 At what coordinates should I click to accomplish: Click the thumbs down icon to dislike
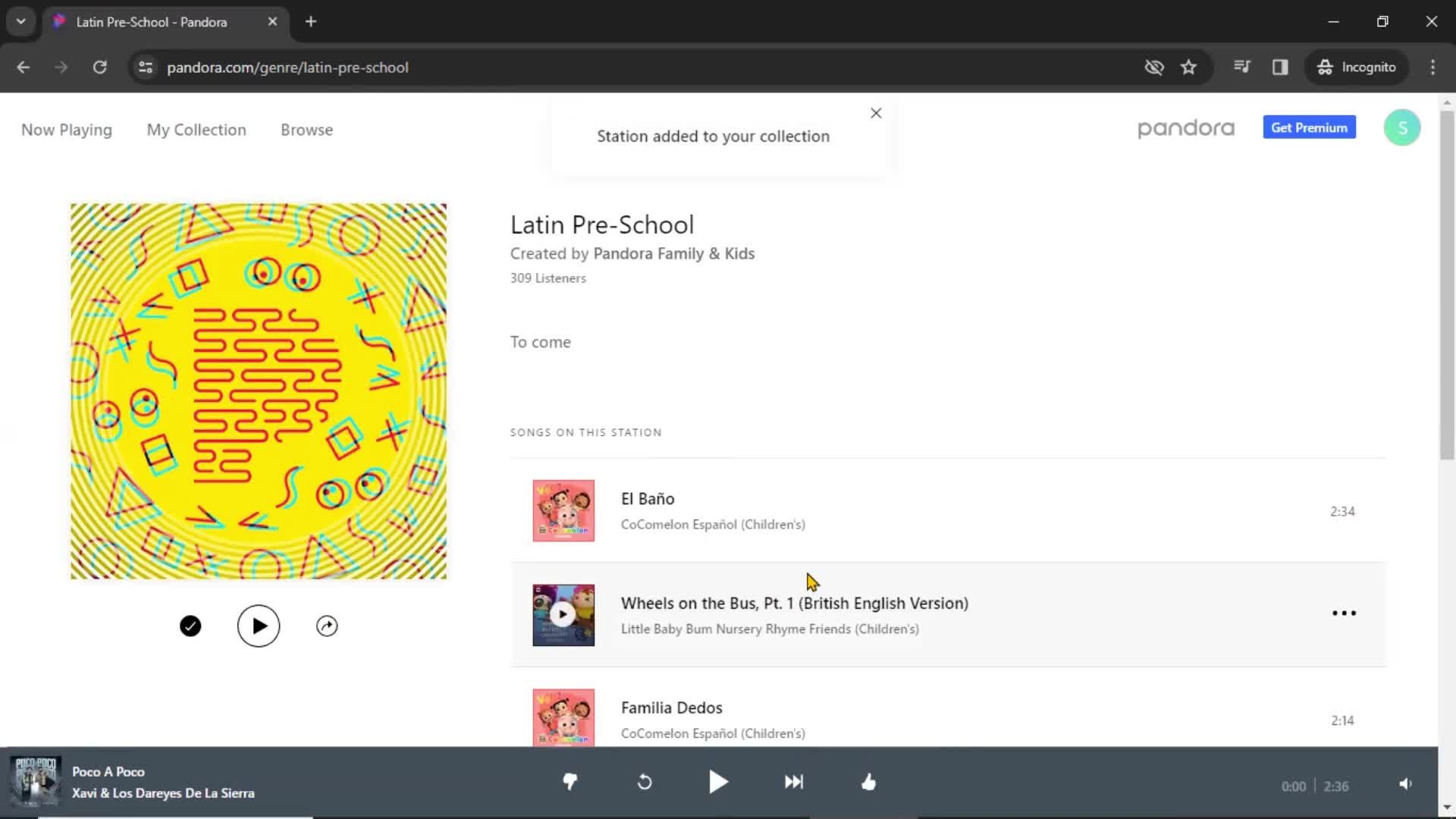pos(570,783)
